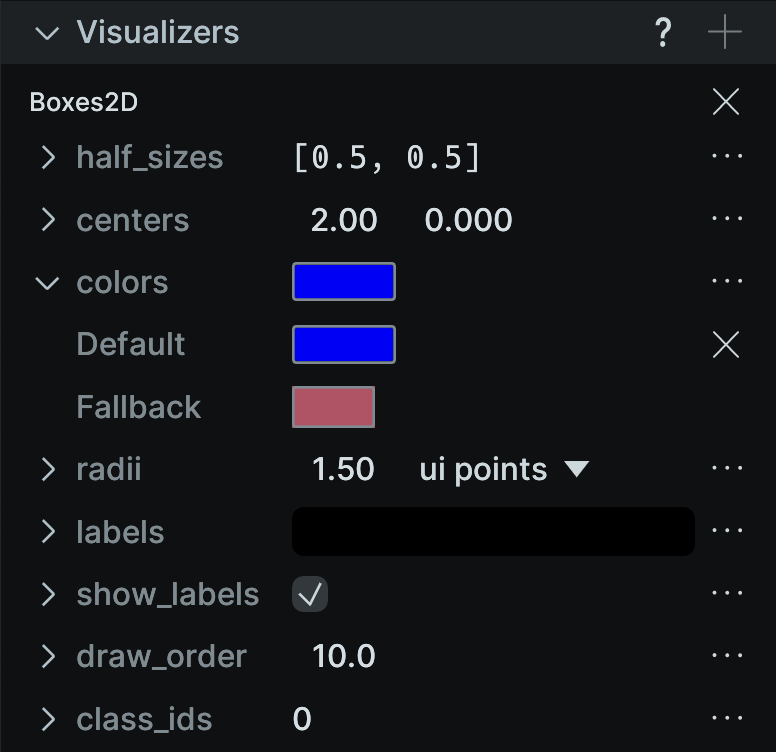Remove the Boxes2D visualizer
776x752 pixels.
click(x=726, y=102)
